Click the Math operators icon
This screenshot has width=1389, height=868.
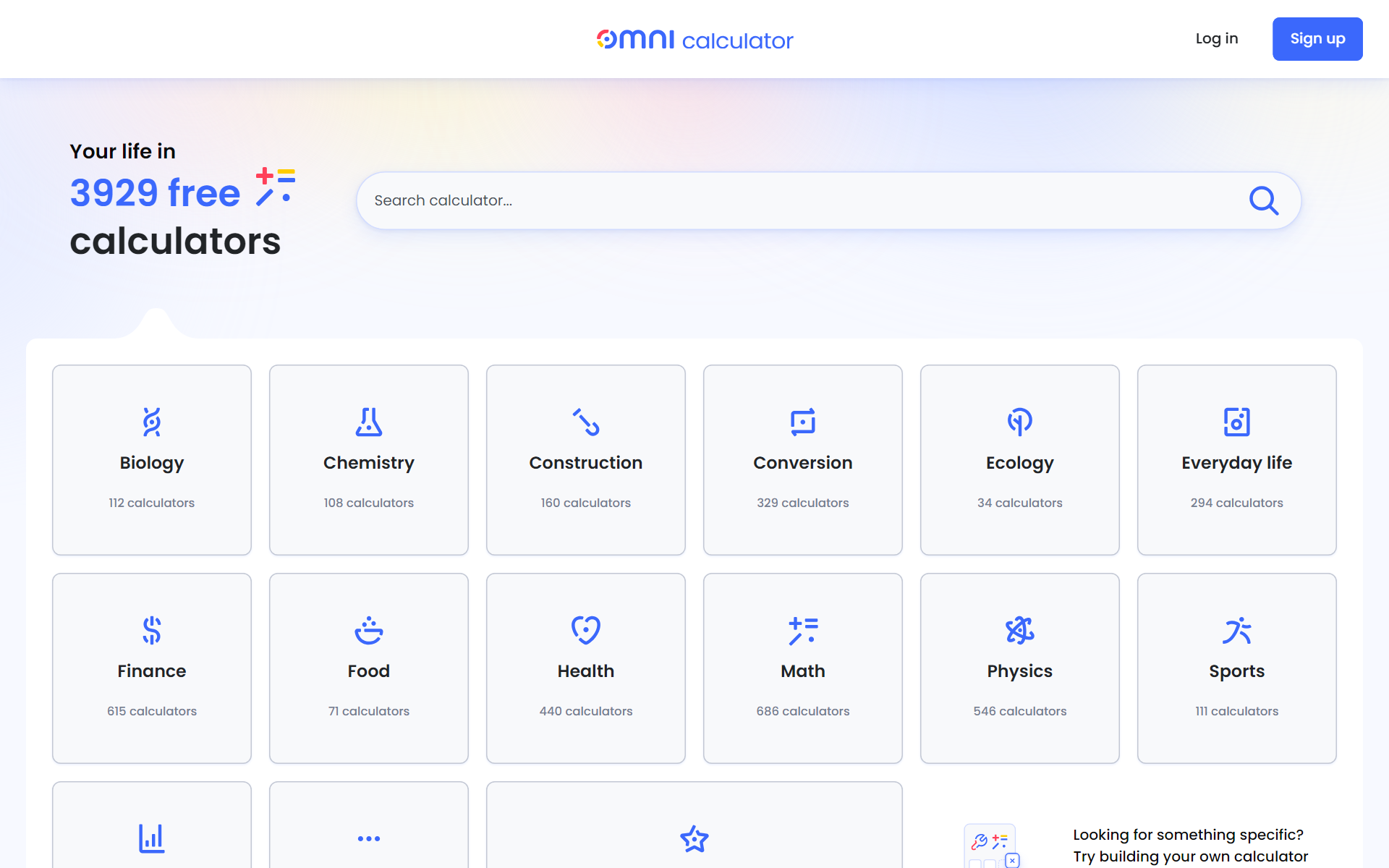point(803,630)
